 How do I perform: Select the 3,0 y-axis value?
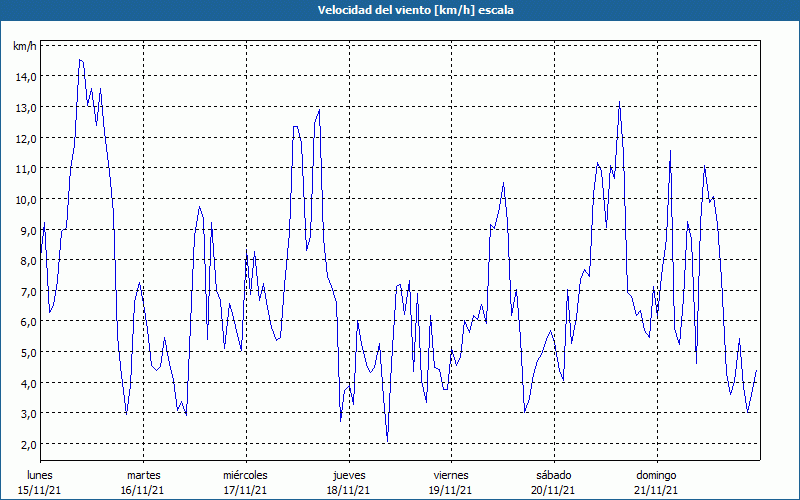(28, 414)
